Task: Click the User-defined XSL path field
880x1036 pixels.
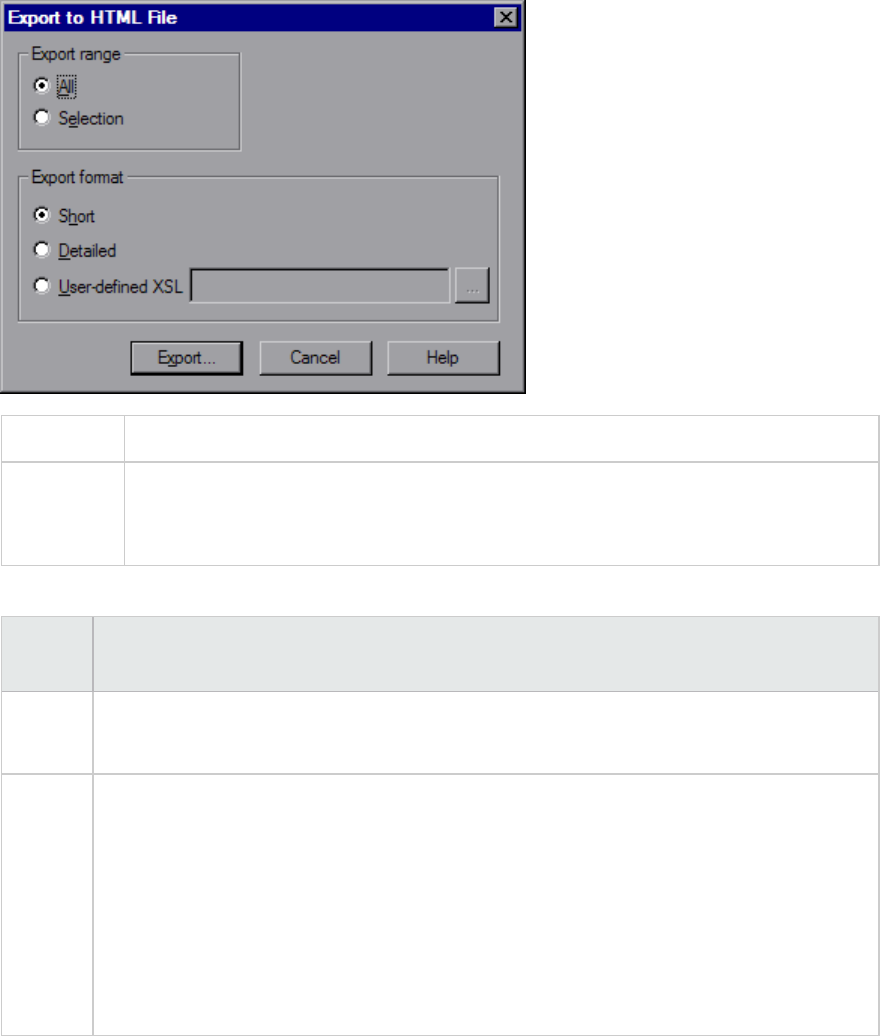Action: 320,285
